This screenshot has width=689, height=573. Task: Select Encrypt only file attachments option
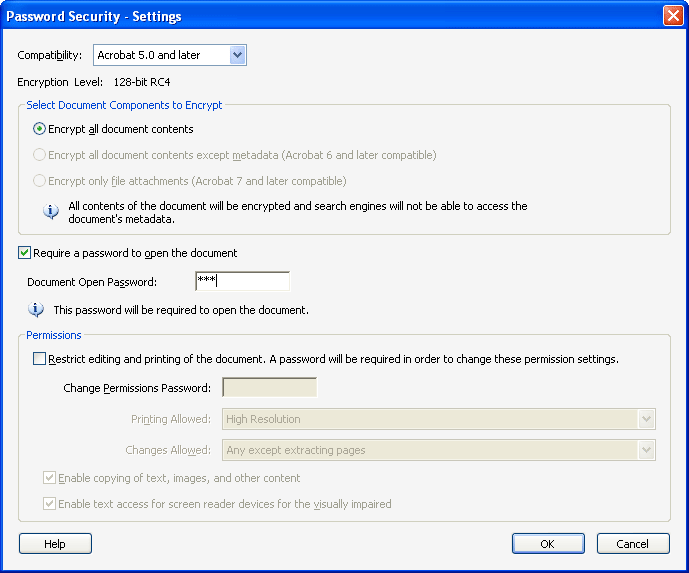coord(40,181)
